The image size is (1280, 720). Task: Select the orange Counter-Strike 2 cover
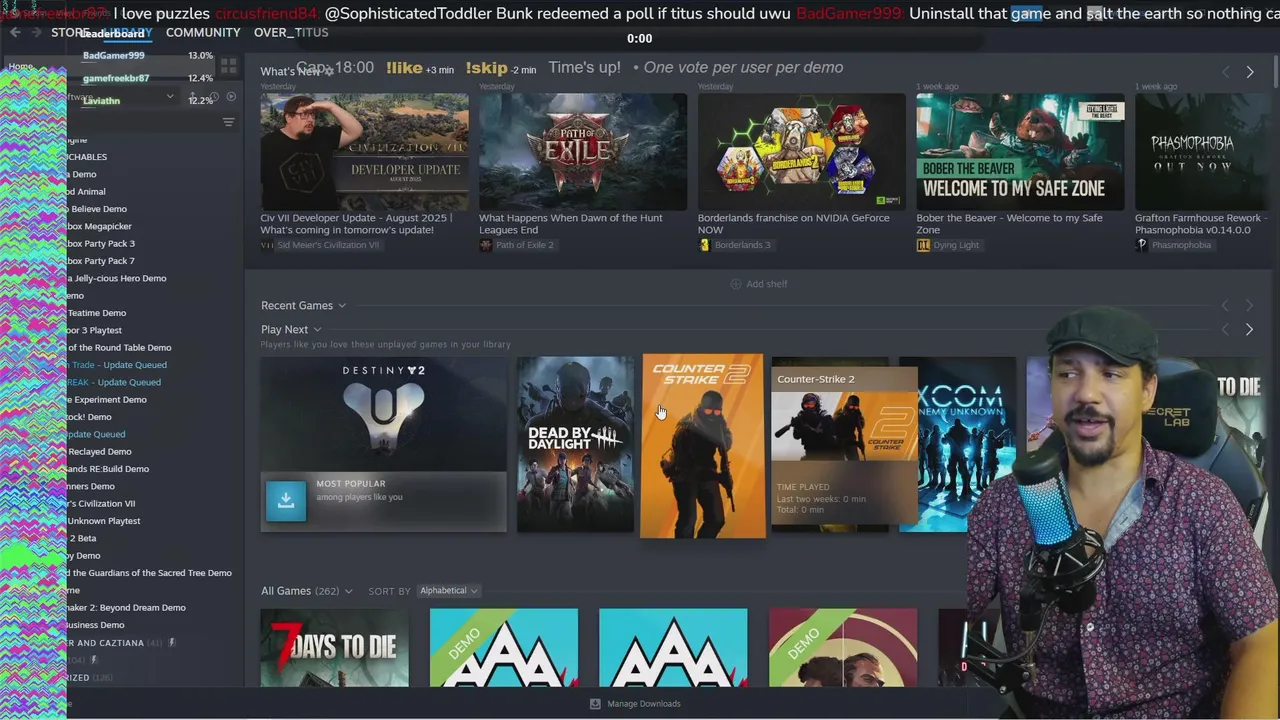(x=703, y=446)
